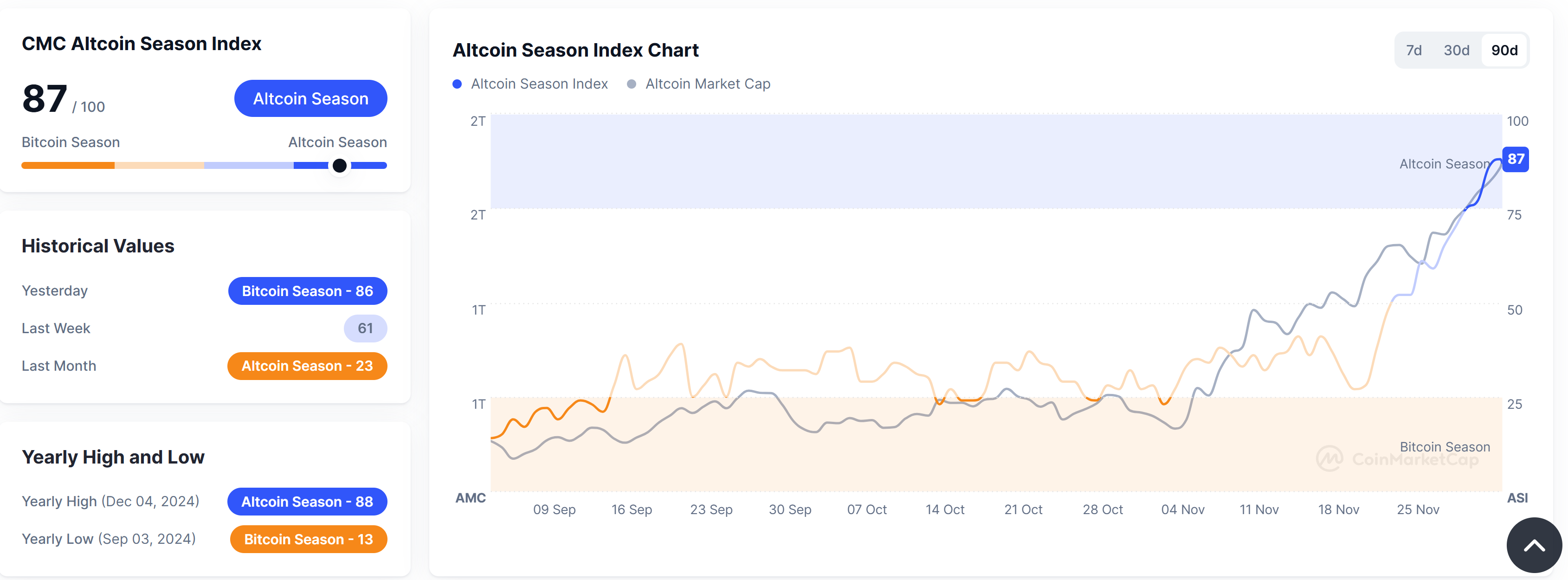
Task: Click the Yesterday value badge showing 86
Action: click(307, 291)
